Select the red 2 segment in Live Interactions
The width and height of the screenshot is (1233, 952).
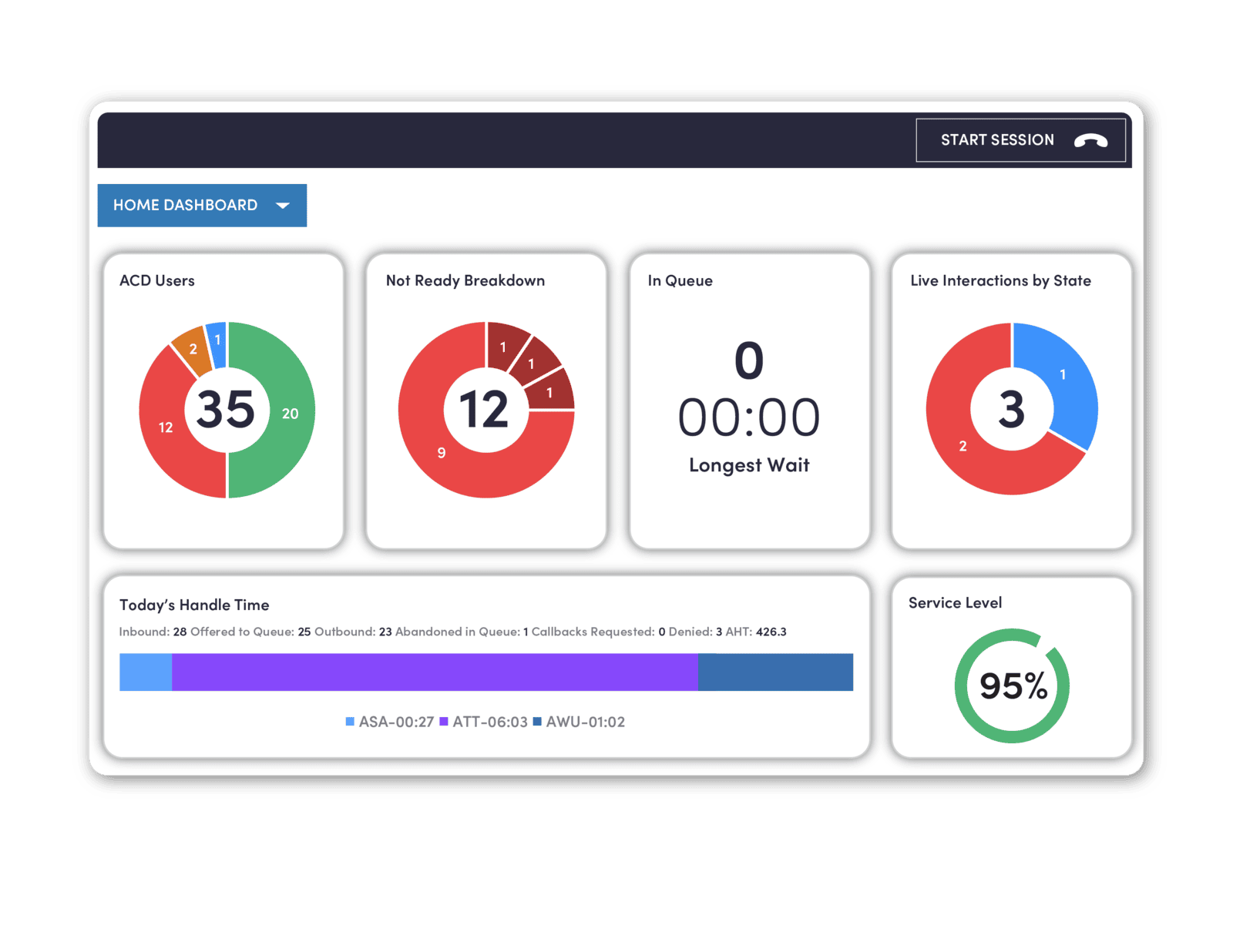click(x=963, y=446)
